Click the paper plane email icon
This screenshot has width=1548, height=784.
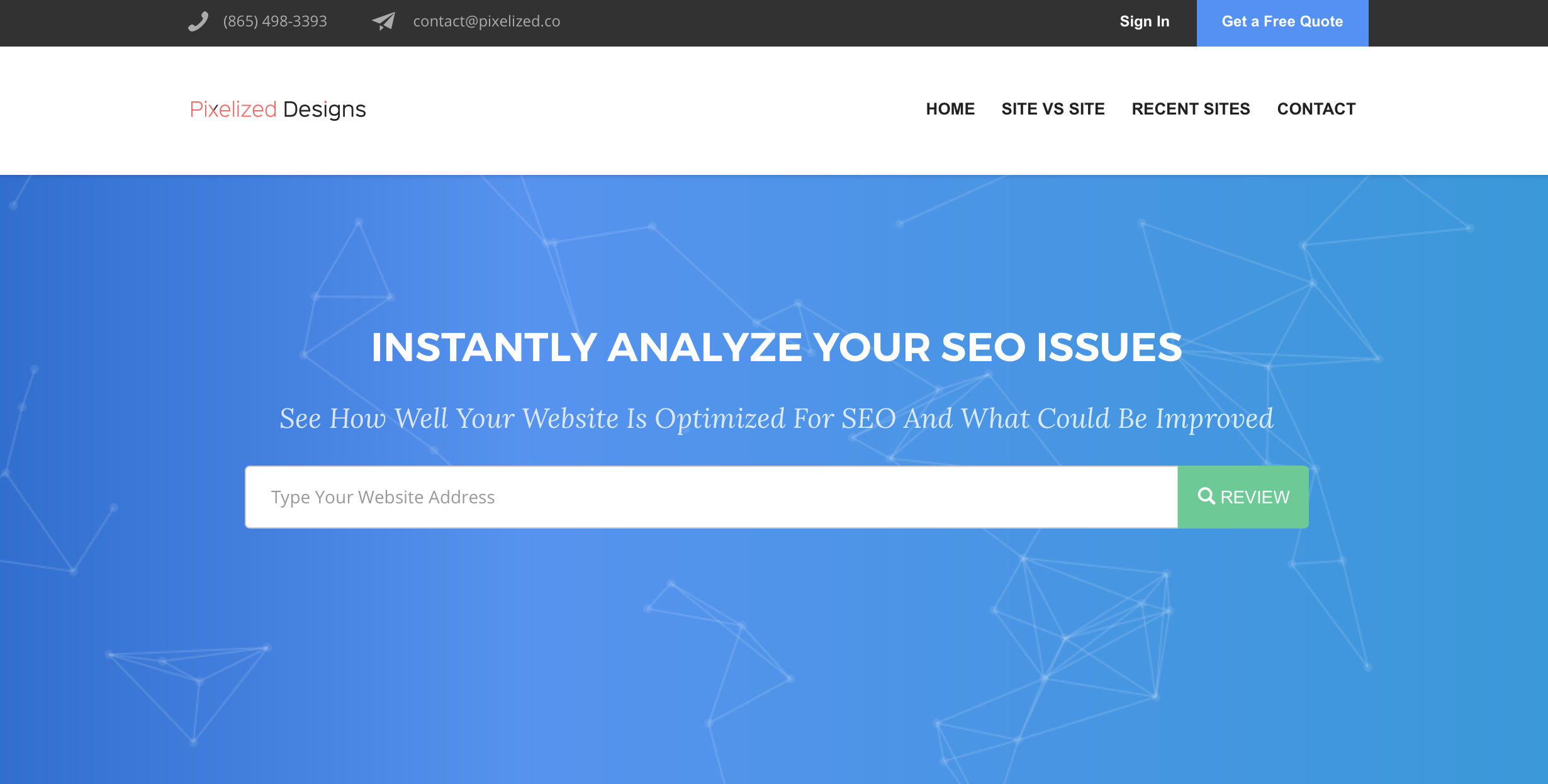point(383,21)
